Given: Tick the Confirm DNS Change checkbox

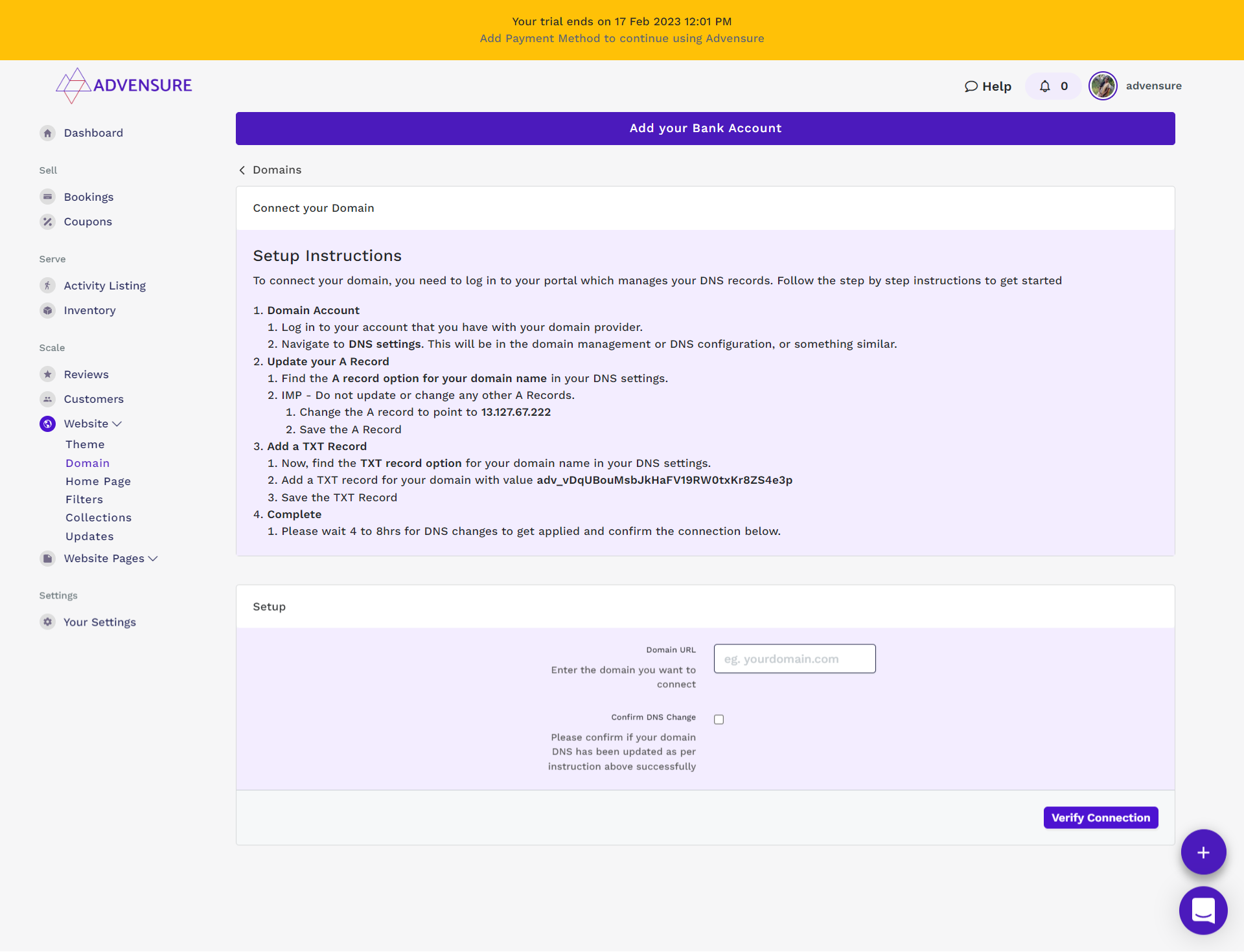Looking at the screenshot, I should [719, 720].
